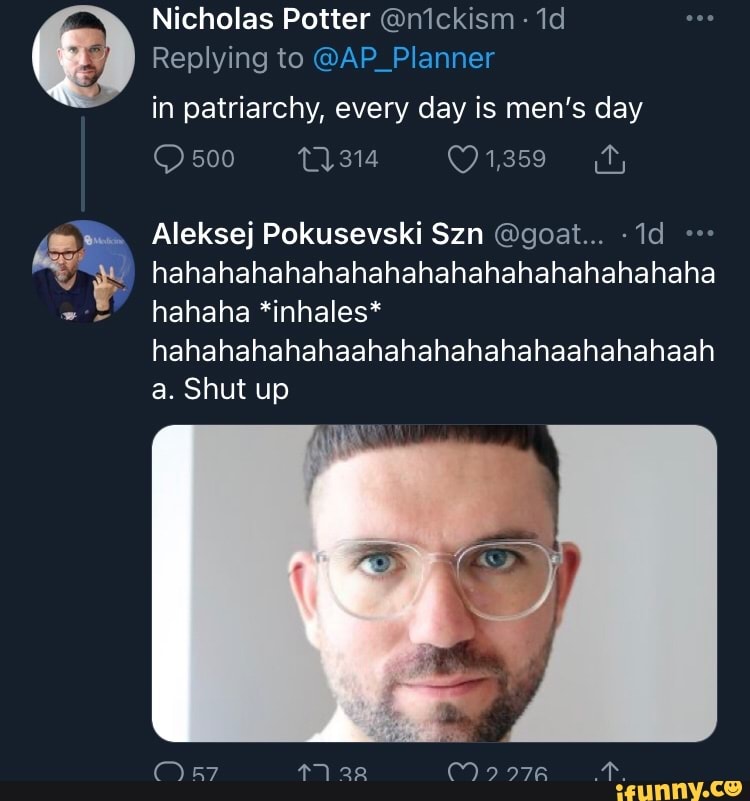Open the 'in patriarchy' tweet text
The width and height of the screenshot is (750, 801).
coord(396,108)
